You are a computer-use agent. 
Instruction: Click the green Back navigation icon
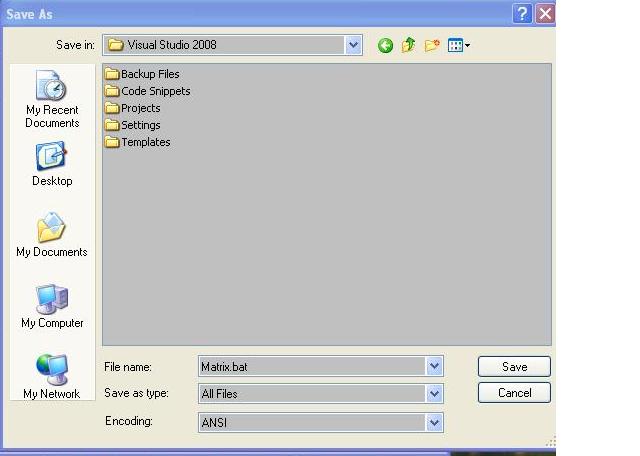coord(385,45)
